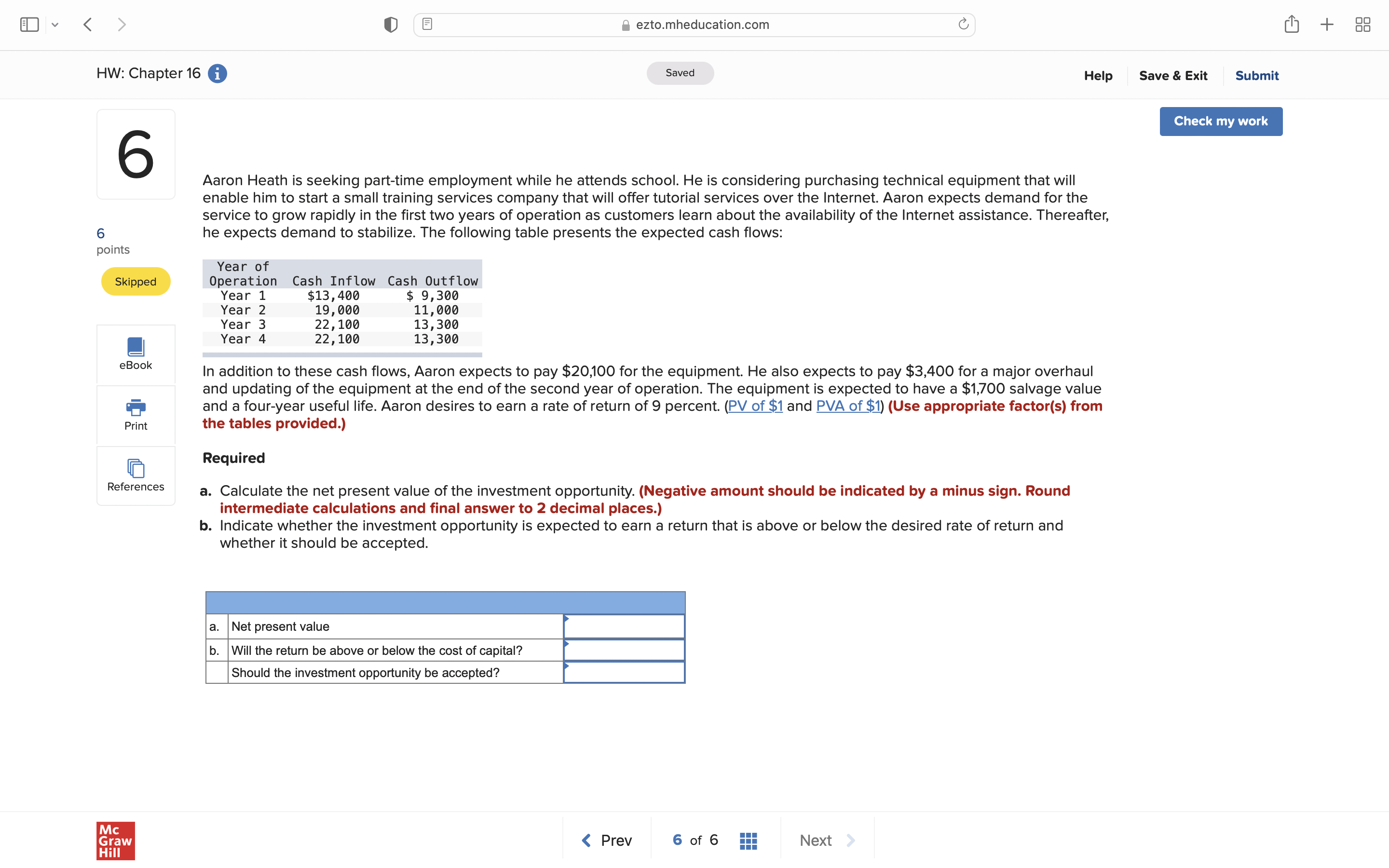Open above or below answer dropdown
This screenshot has width=1389, height=868.
[624, 650]
